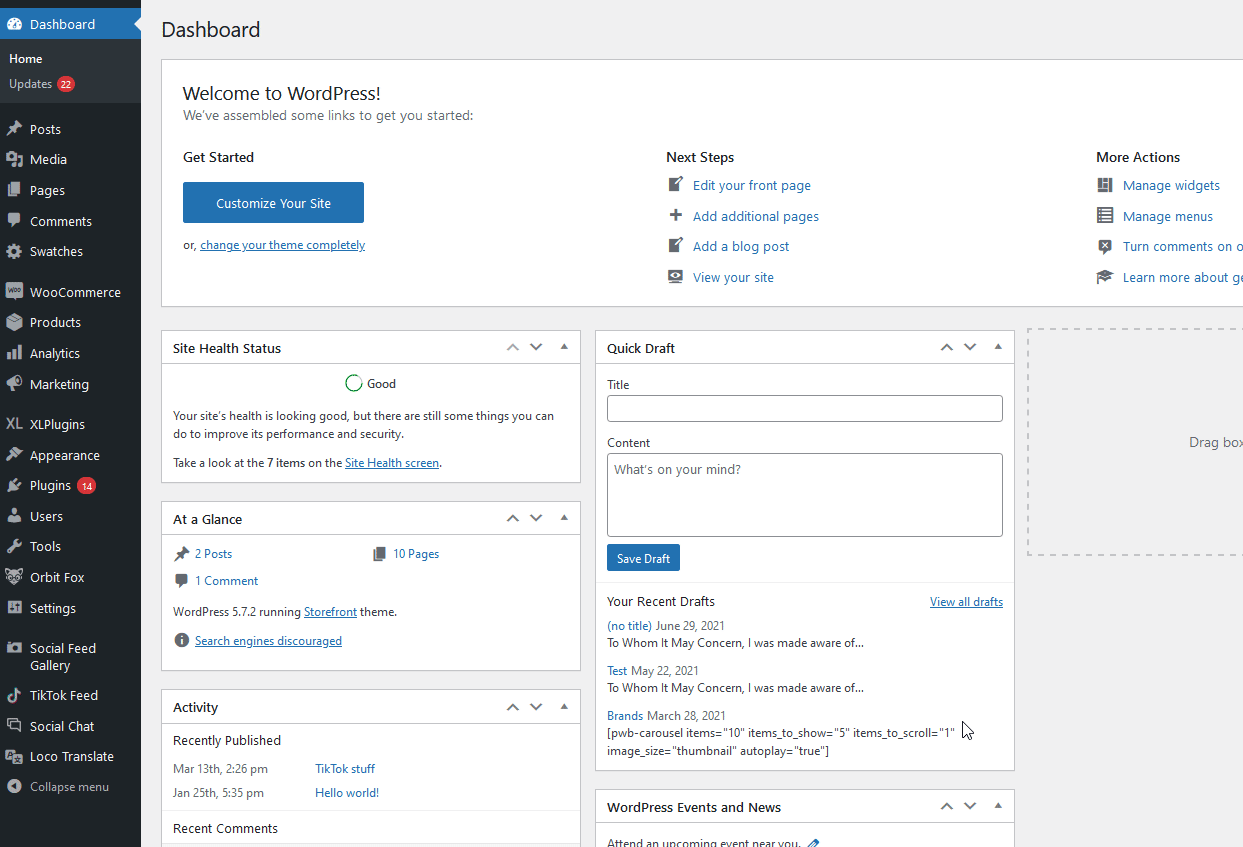Go to the Appearance menu label

[65, 455]
